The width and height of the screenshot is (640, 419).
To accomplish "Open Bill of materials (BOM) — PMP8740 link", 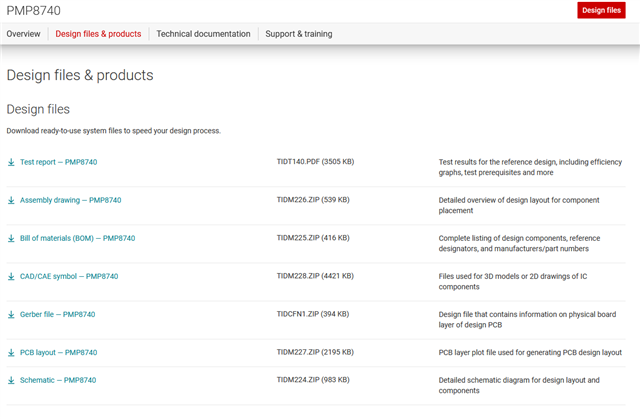I will tap(77, 238).
